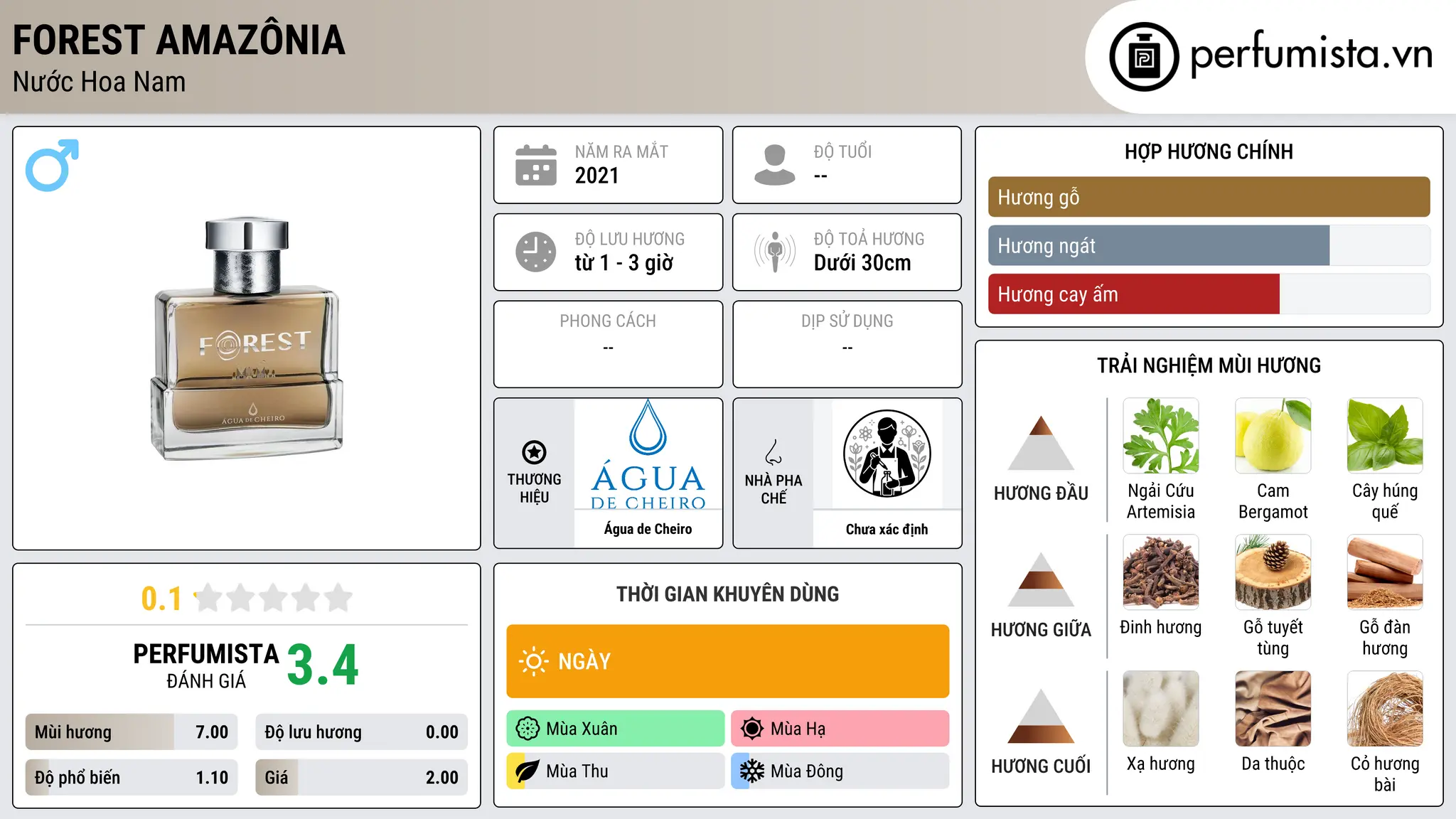Image resolution: width=1456 pixels, height=819 pixels.
Task: Click the star badge icon above Thương hiệu
Action: 534,451
